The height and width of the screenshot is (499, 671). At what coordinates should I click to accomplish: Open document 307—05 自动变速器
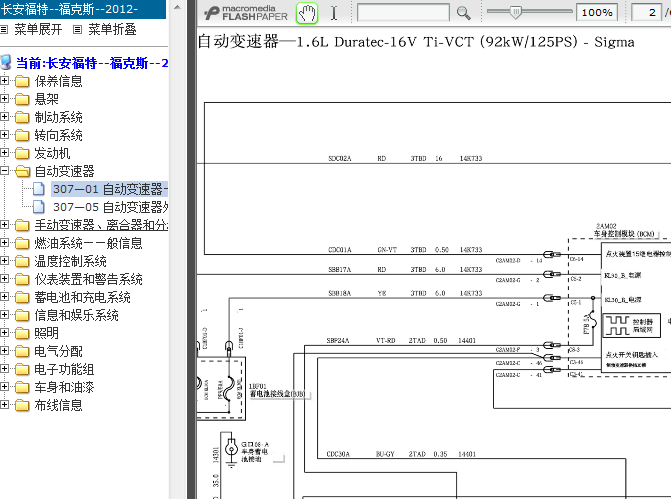(110, 207)
